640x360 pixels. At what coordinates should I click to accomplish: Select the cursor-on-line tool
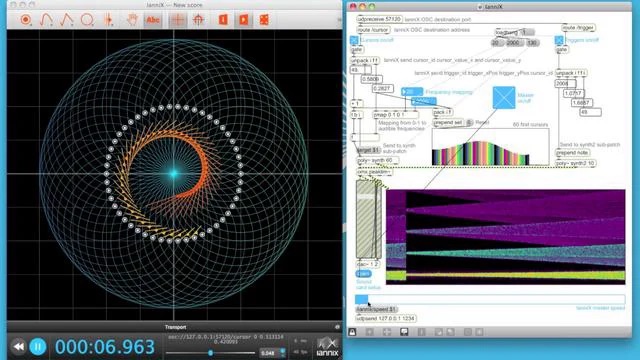(109, 20)
